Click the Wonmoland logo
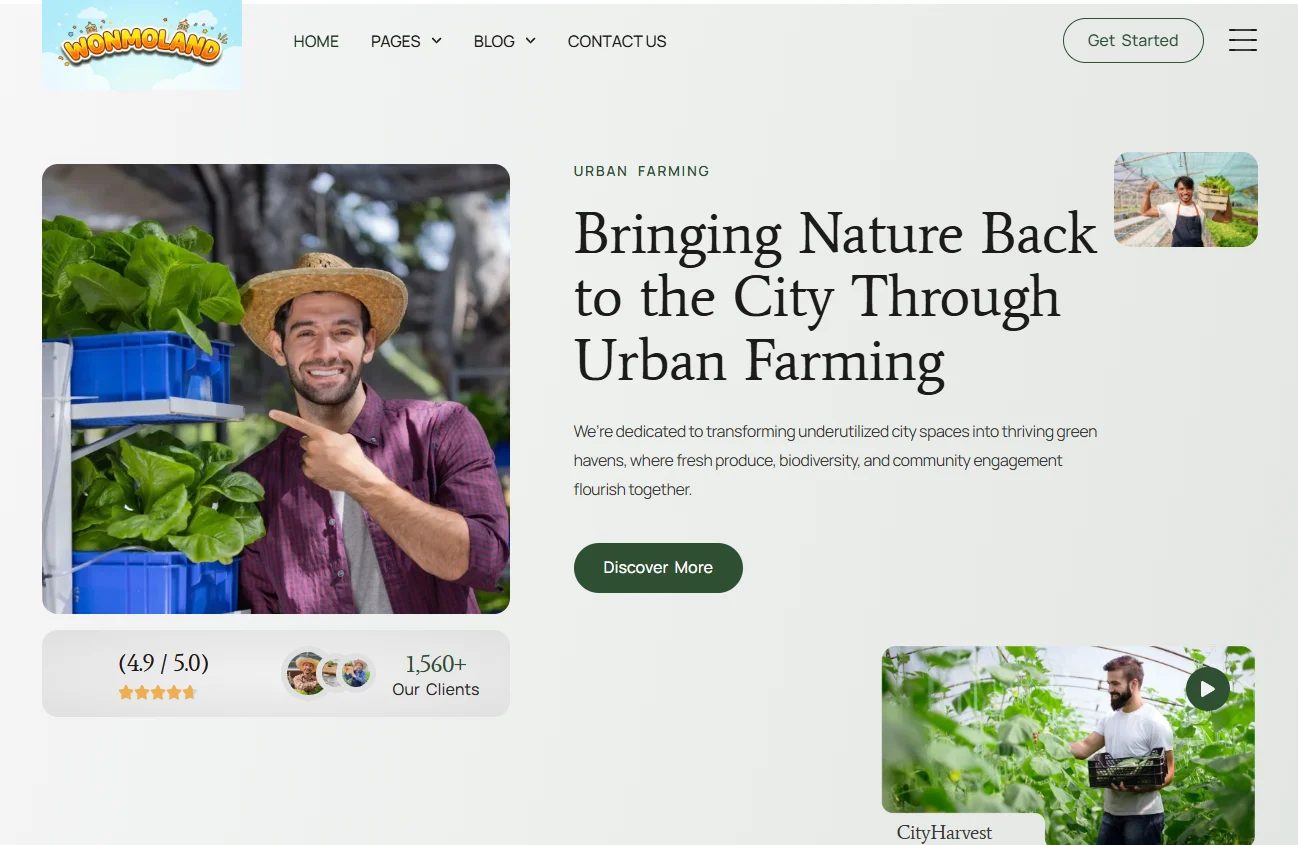 coord(142,45)
